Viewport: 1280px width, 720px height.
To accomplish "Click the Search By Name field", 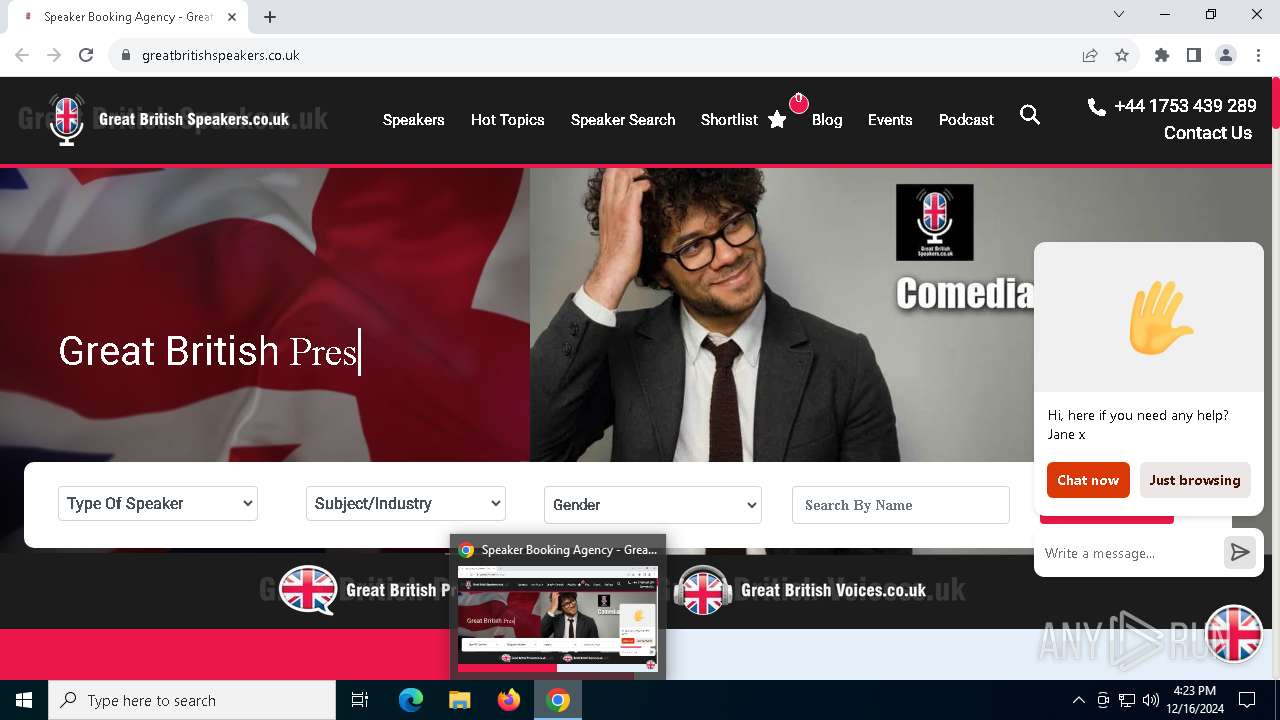I will [901, 505].
